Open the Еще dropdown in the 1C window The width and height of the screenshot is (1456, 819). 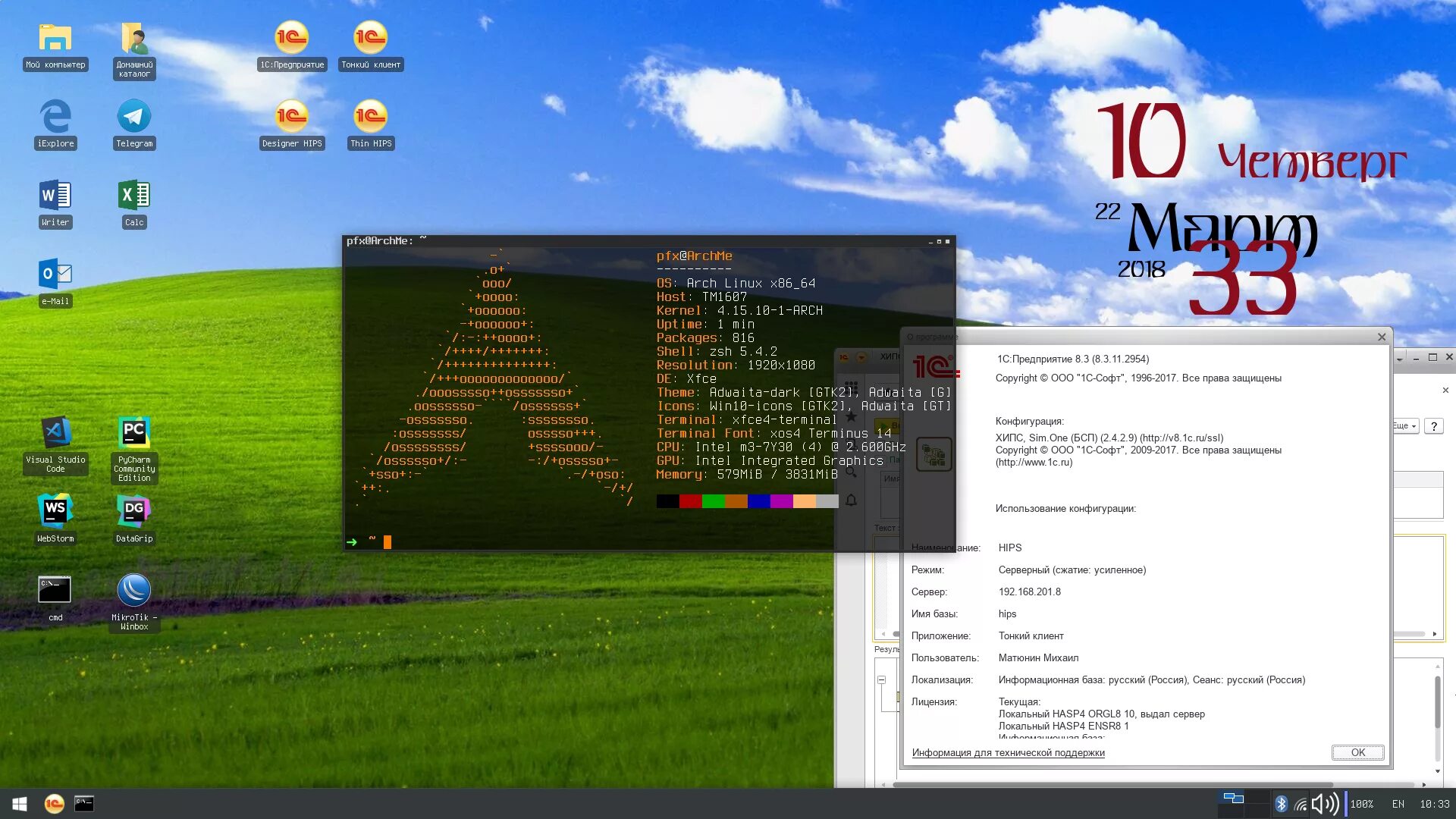[1405, 426]
